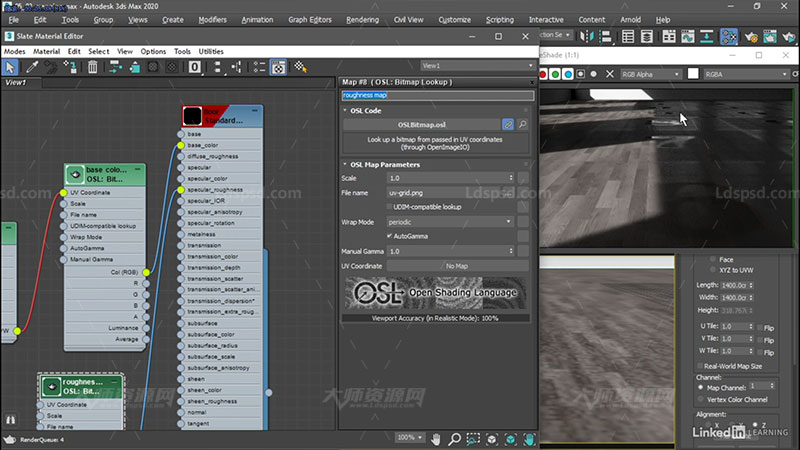Click the No Map UV Coordinate button
Image resolution: width=800 pixels, height=450 pixels.
(x=457, y=266)
